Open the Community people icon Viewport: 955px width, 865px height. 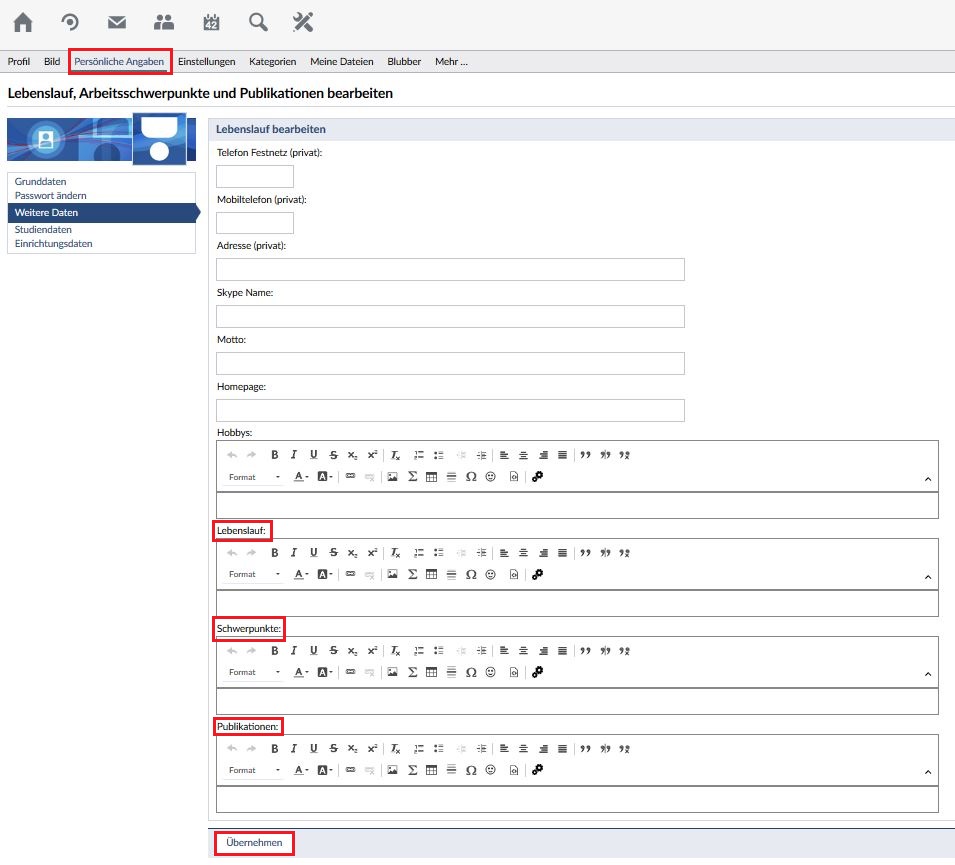(164, 23)
